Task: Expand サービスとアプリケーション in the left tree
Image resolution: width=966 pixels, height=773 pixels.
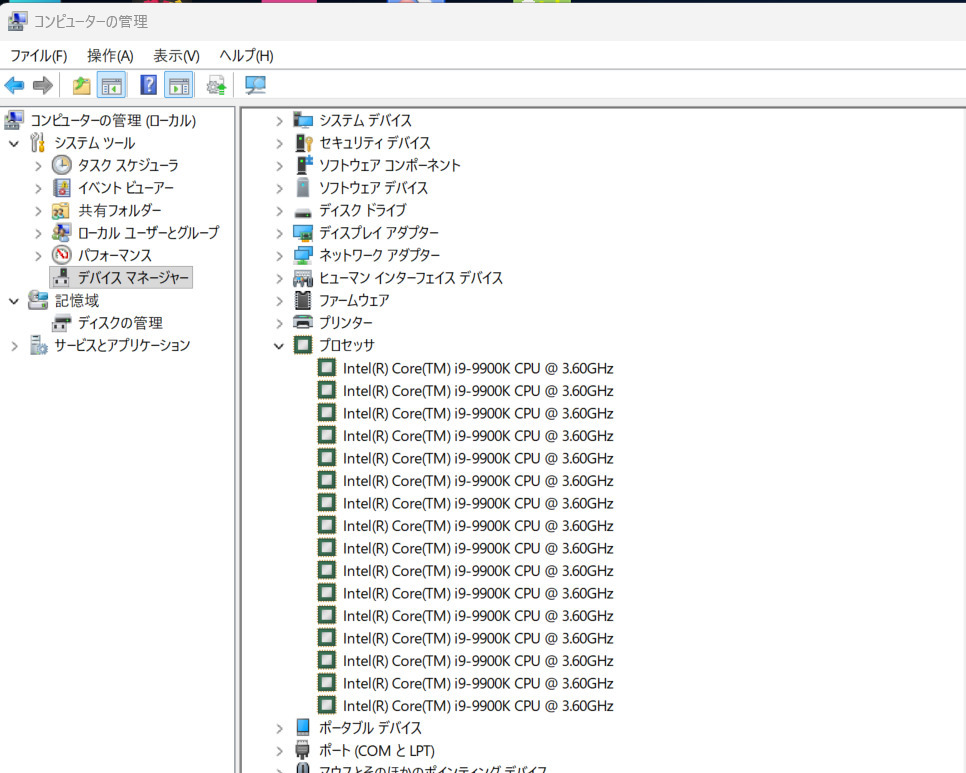Action: [x=14, y=346]
